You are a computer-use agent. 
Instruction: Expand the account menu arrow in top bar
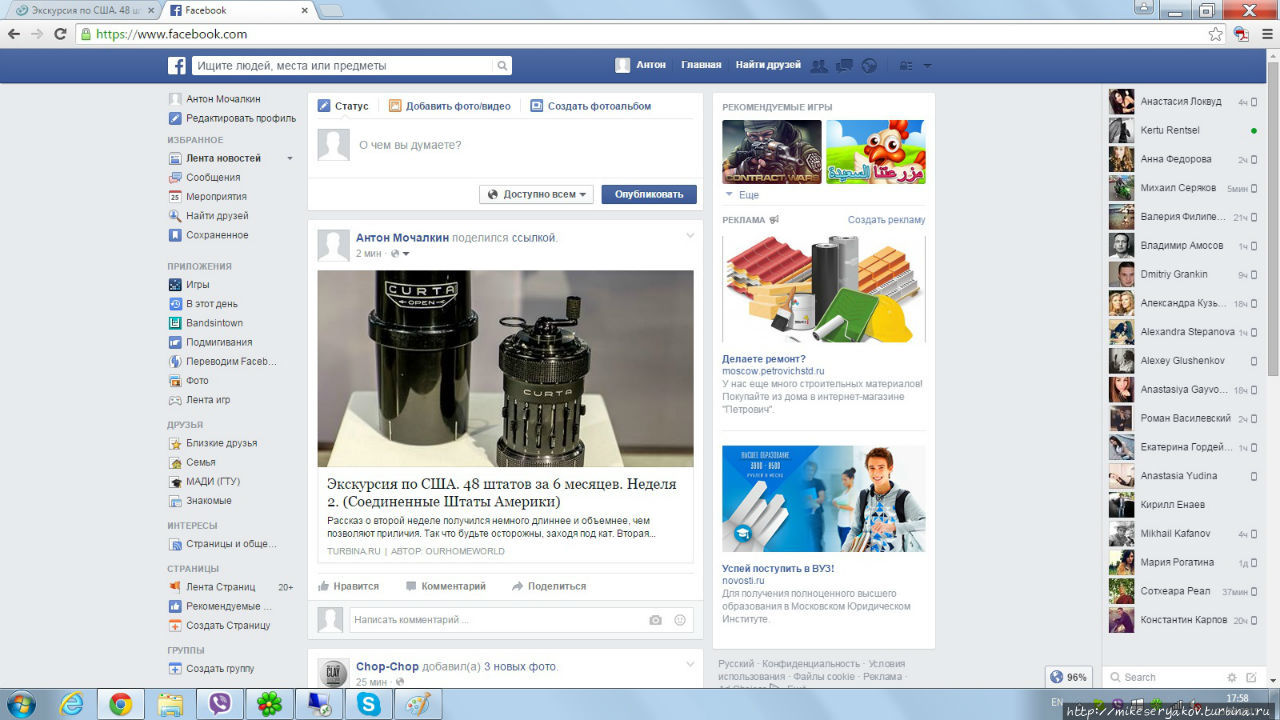pyautogui.click(x=927, y=66)
